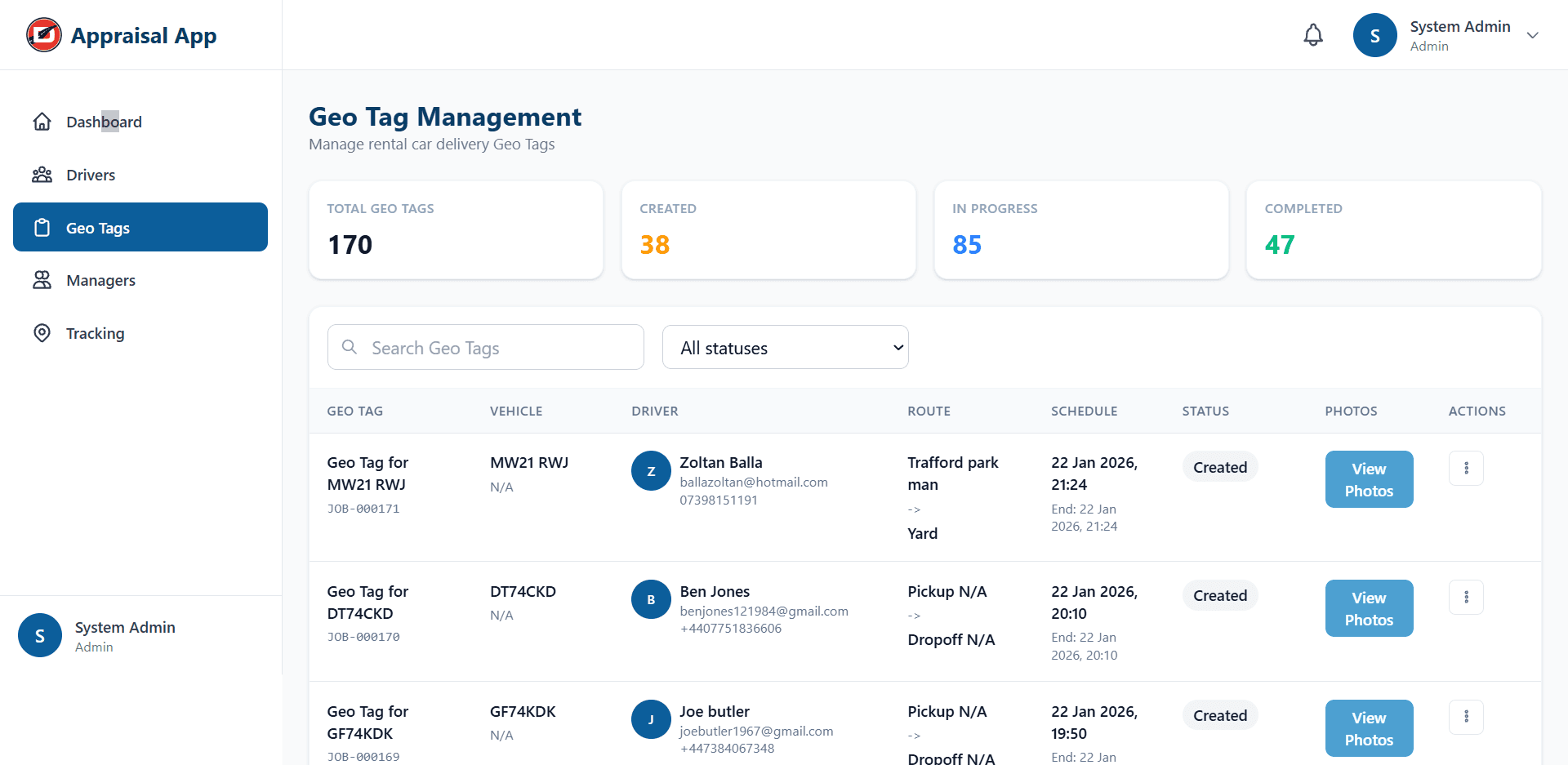Expand the System Admin account menu chevron

[1533, 35]
